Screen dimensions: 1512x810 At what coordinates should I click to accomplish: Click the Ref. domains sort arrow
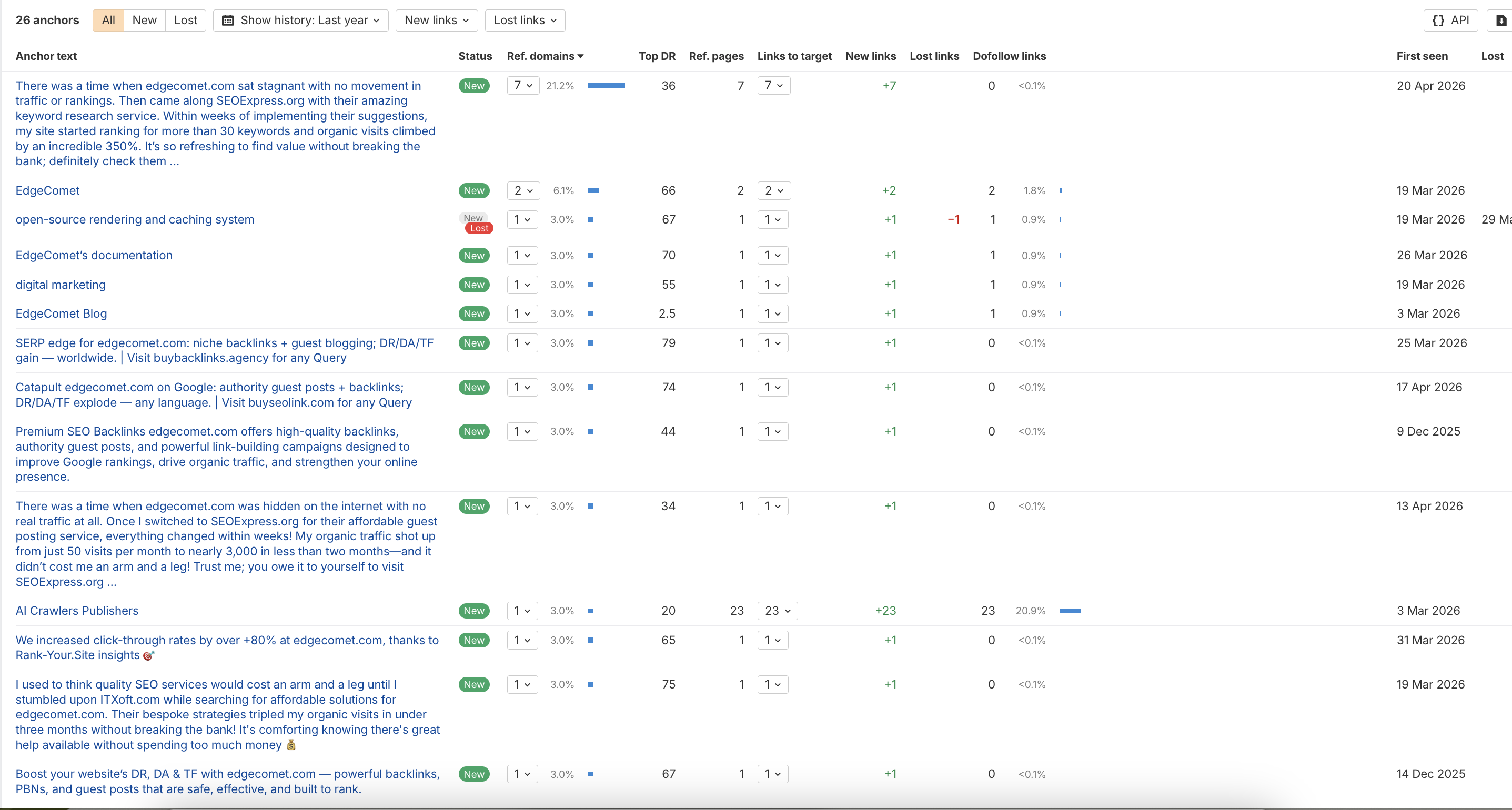tap(580, 56)
